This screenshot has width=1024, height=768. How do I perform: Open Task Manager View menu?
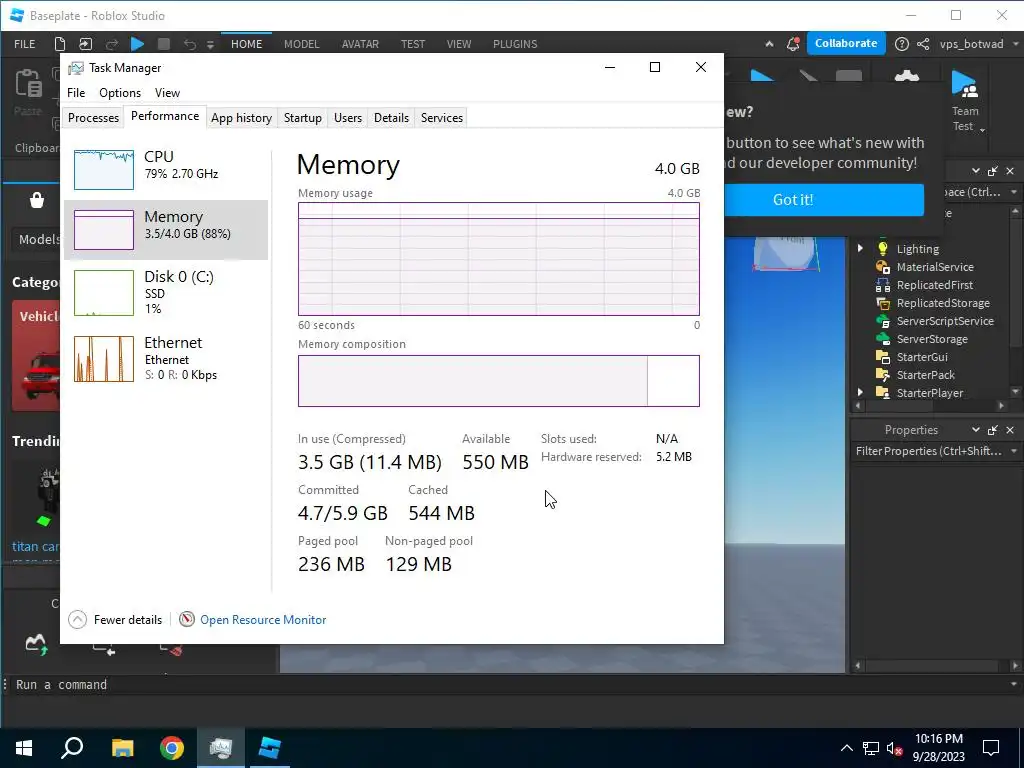click(167, 93)
